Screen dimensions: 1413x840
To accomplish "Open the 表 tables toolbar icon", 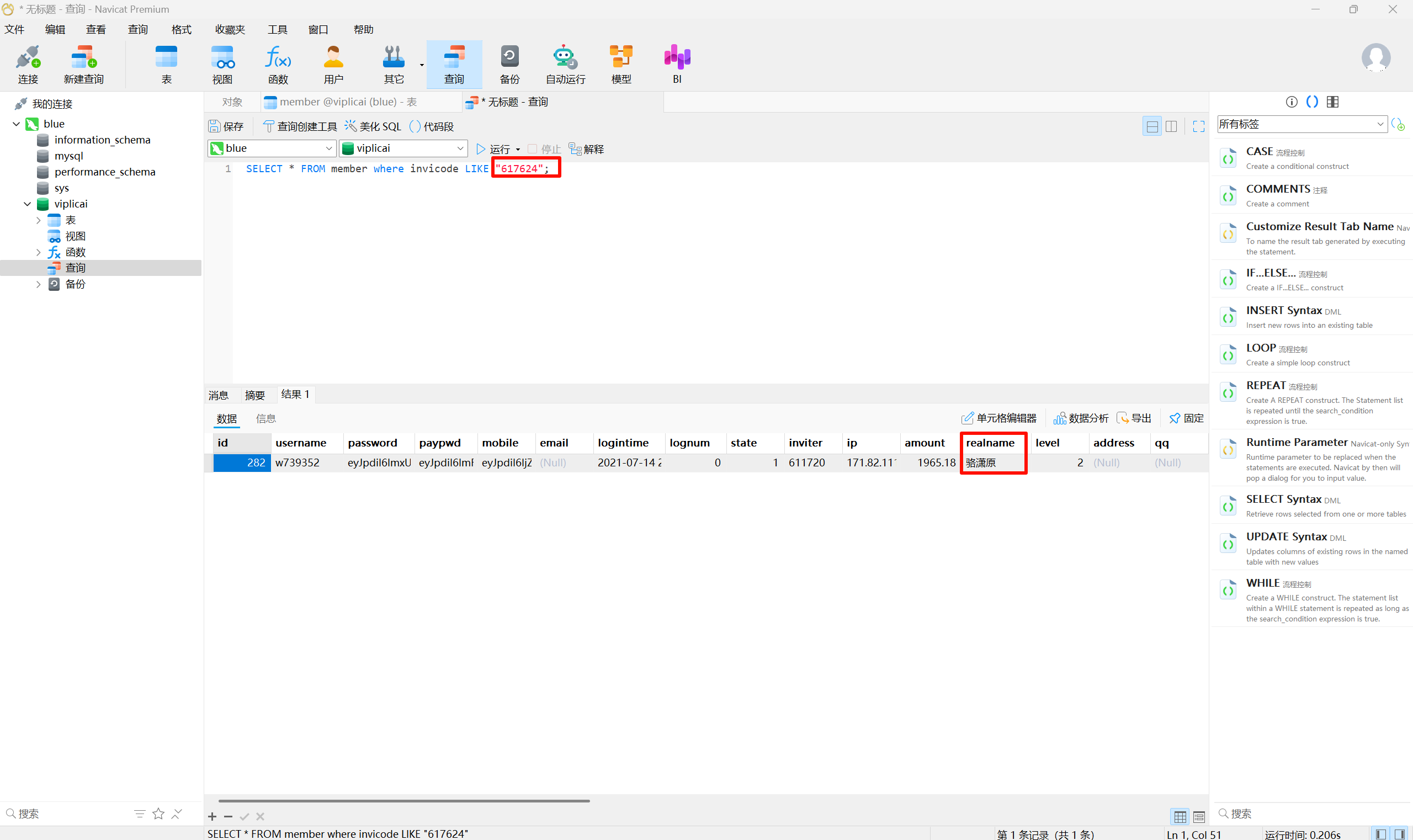I will 166,65.
